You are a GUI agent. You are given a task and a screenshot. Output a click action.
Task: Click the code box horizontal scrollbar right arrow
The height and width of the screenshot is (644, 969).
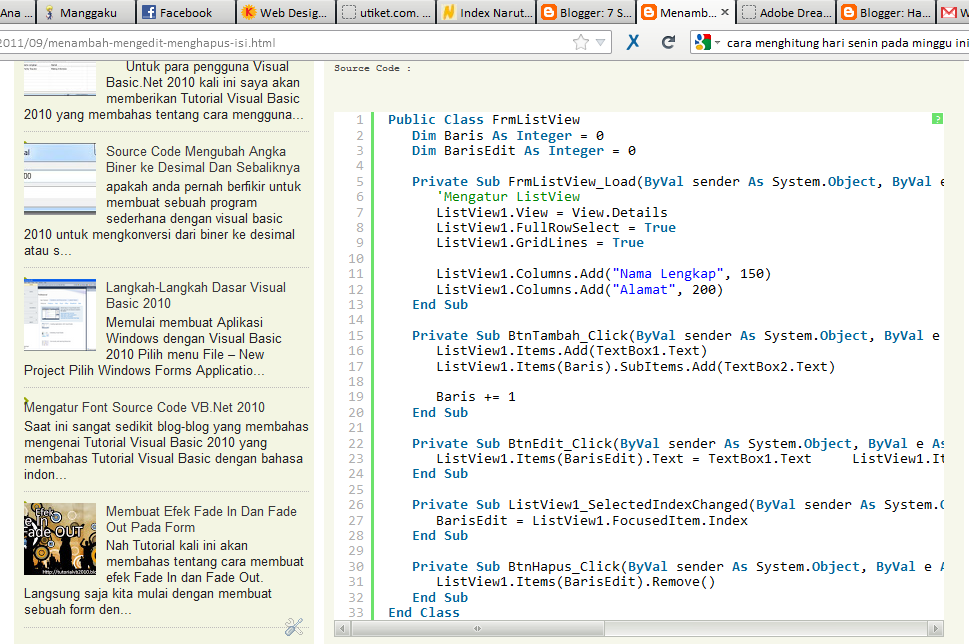pyautogui.click(x=936, y=628)
